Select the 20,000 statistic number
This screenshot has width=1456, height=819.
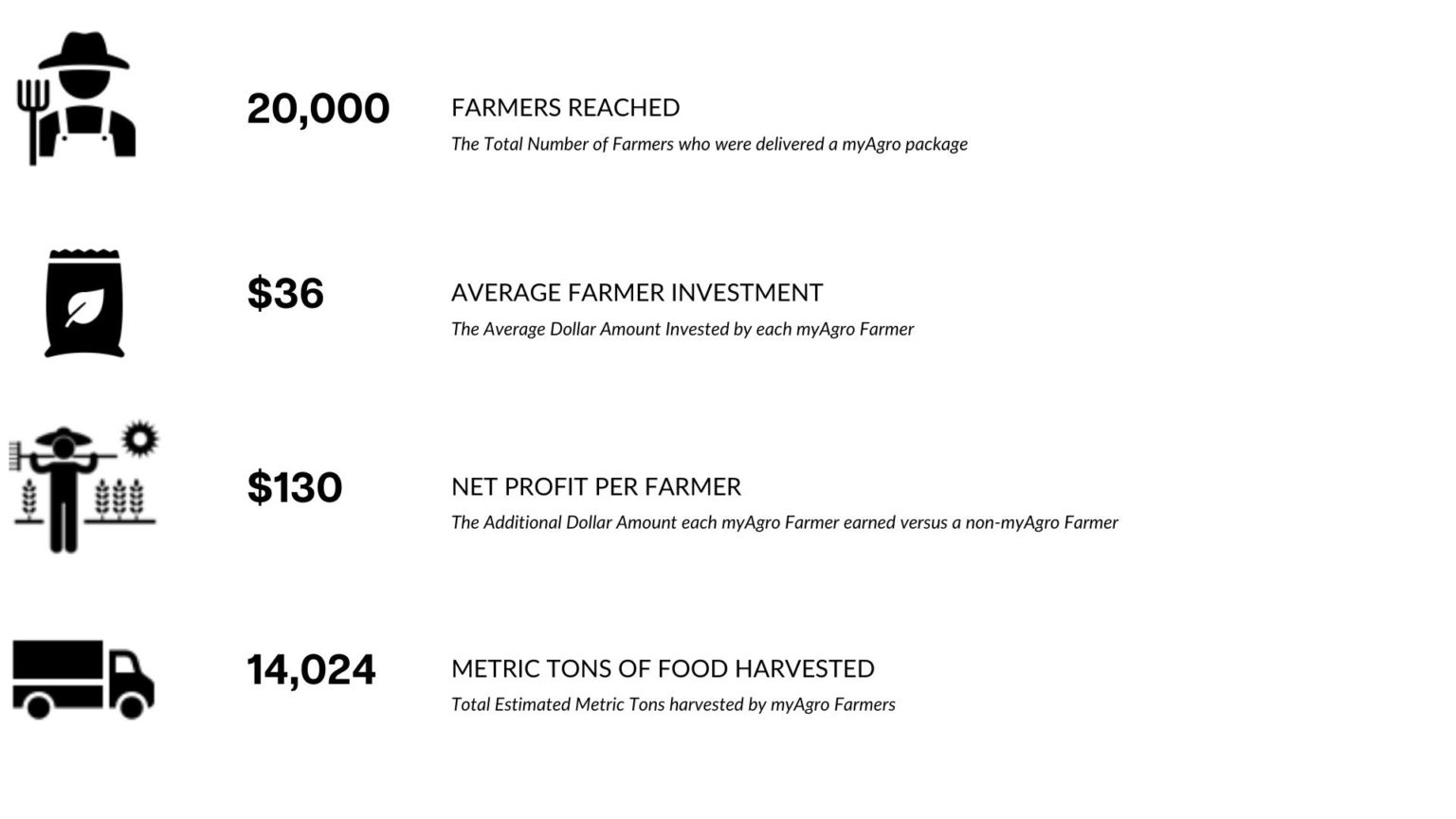click(x=318, y=109)
